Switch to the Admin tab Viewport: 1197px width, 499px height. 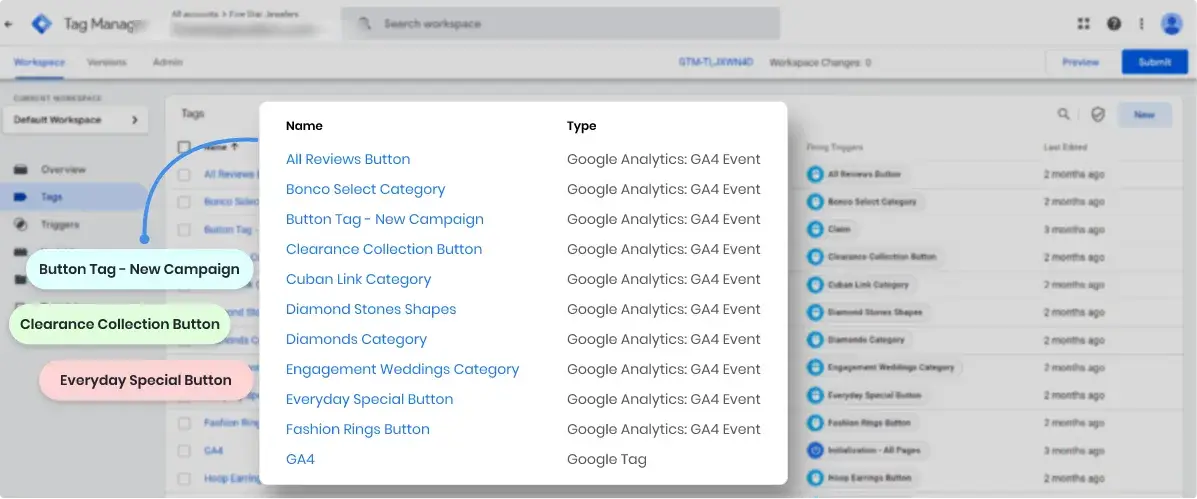[168, 62]
